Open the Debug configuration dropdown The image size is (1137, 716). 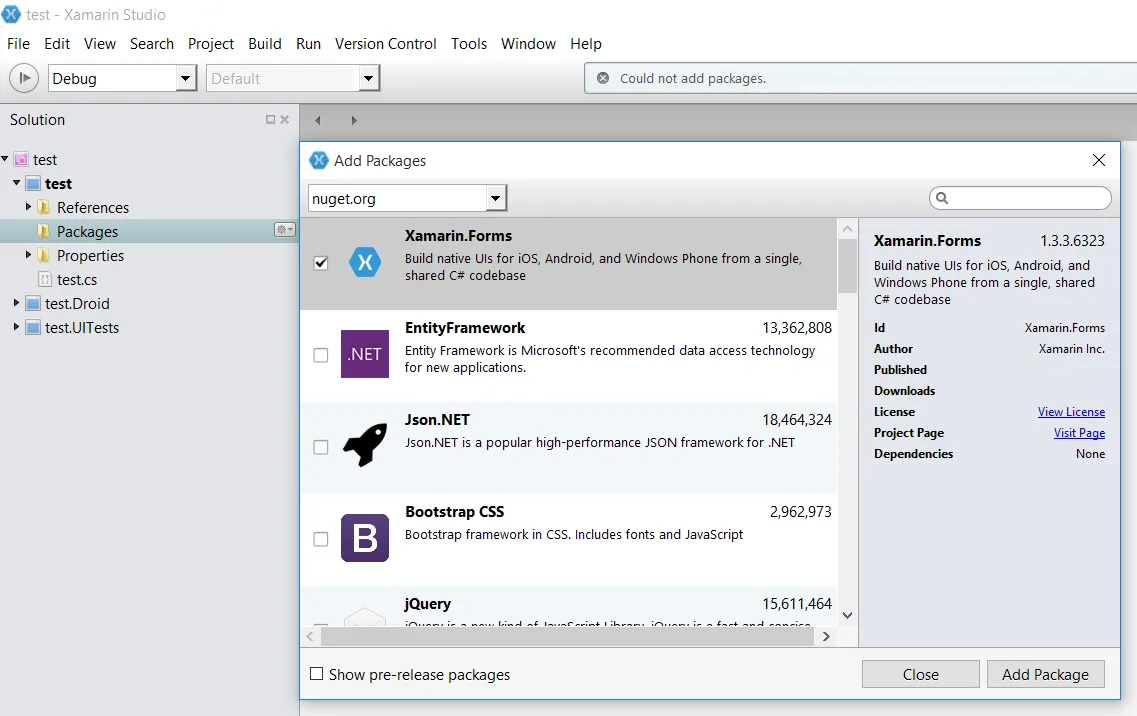click(186, 78)
